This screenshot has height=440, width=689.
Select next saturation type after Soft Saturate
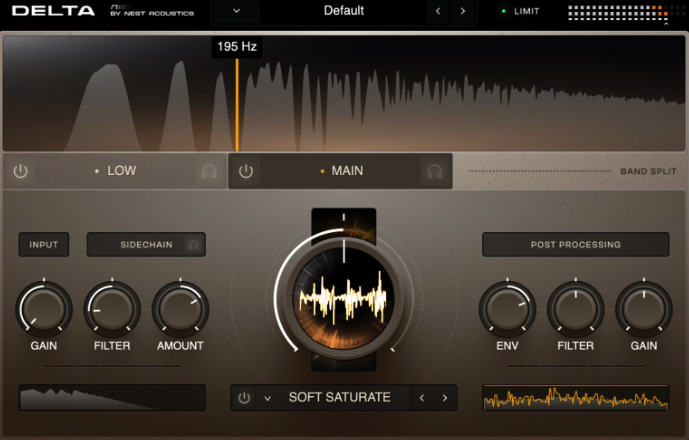point(444,398)
